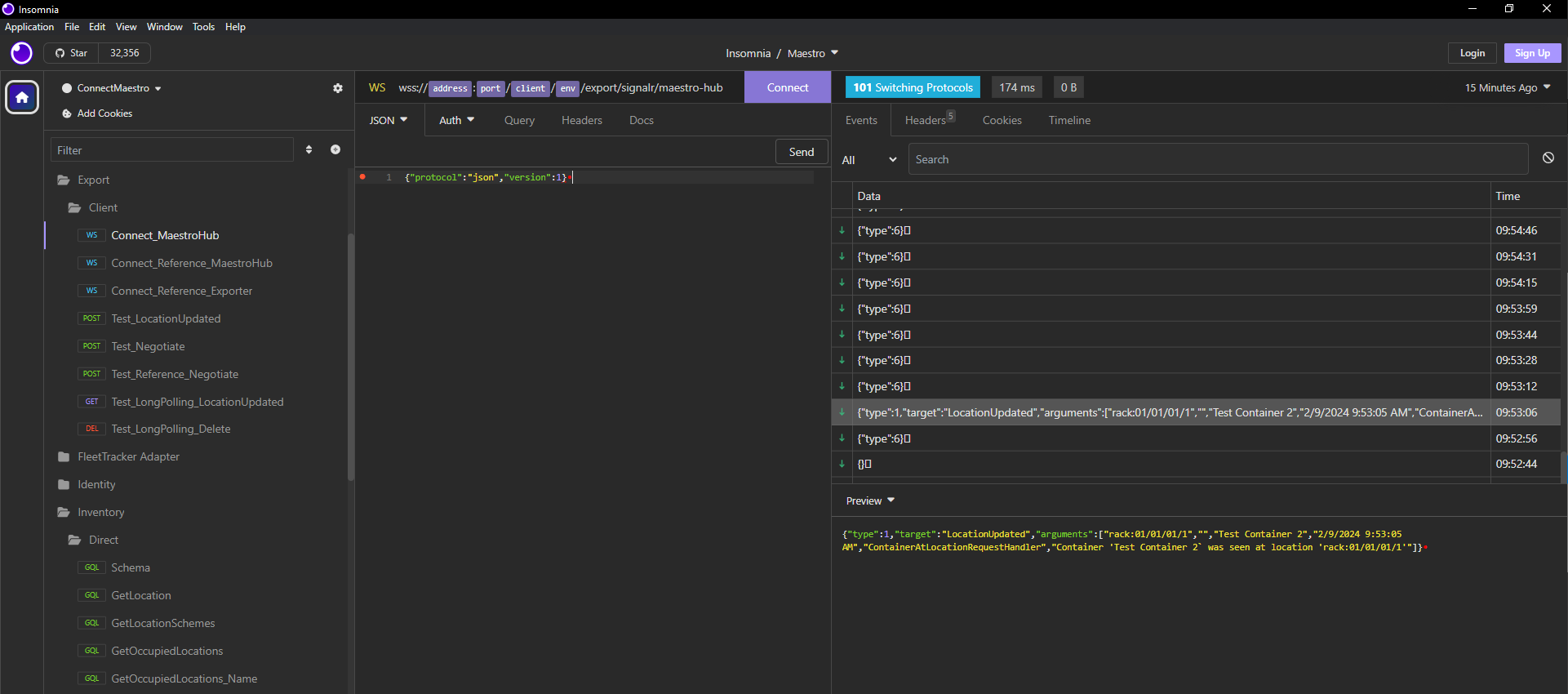Select the type 6 event at 09:54:46

1196,230
